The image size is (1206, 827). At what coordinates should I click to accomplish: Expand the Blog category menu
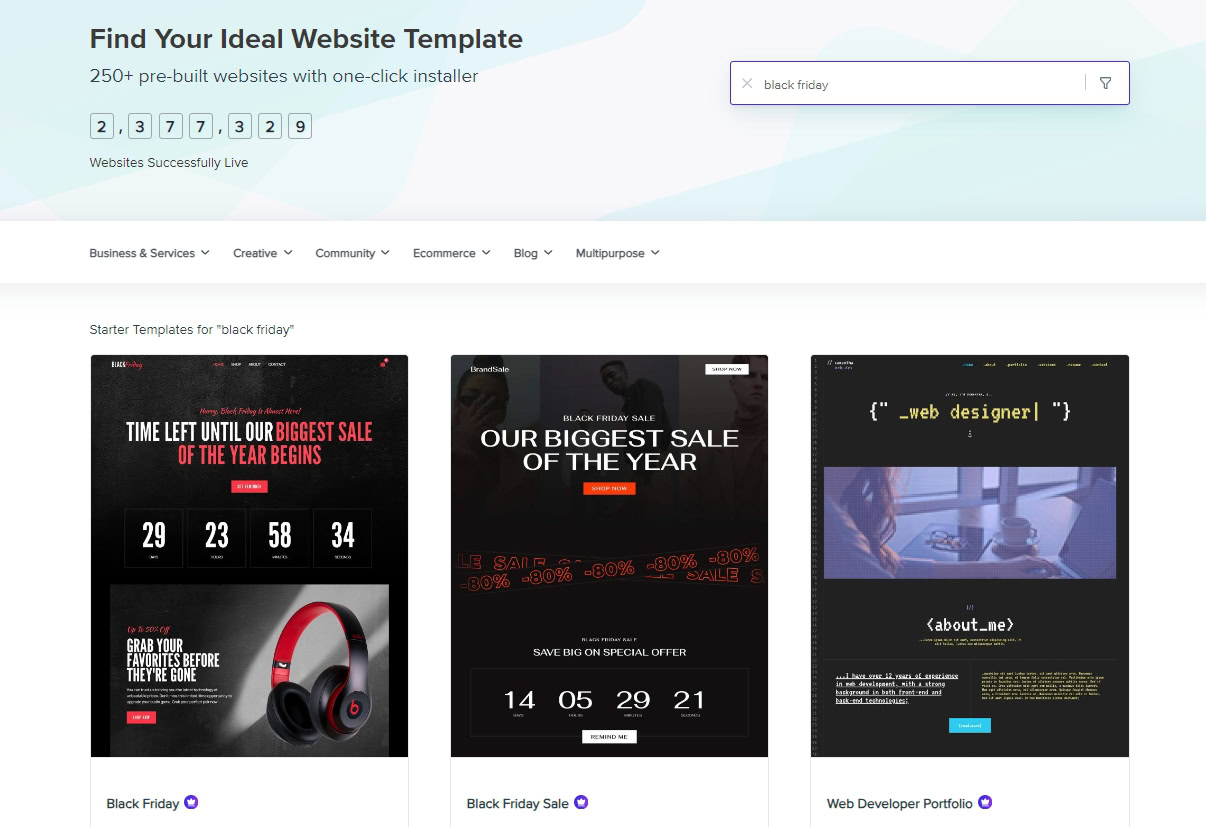tap(533, 253)
